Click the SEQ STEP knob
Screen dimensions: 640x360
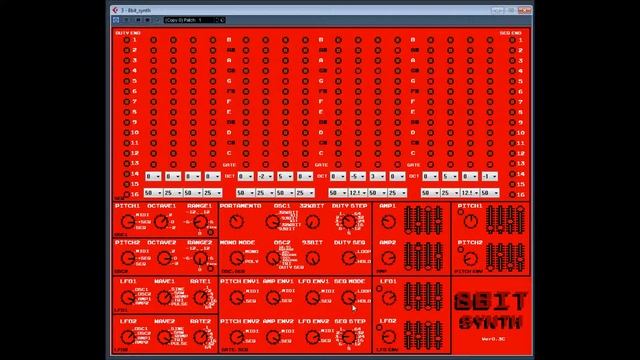point(348,337)
